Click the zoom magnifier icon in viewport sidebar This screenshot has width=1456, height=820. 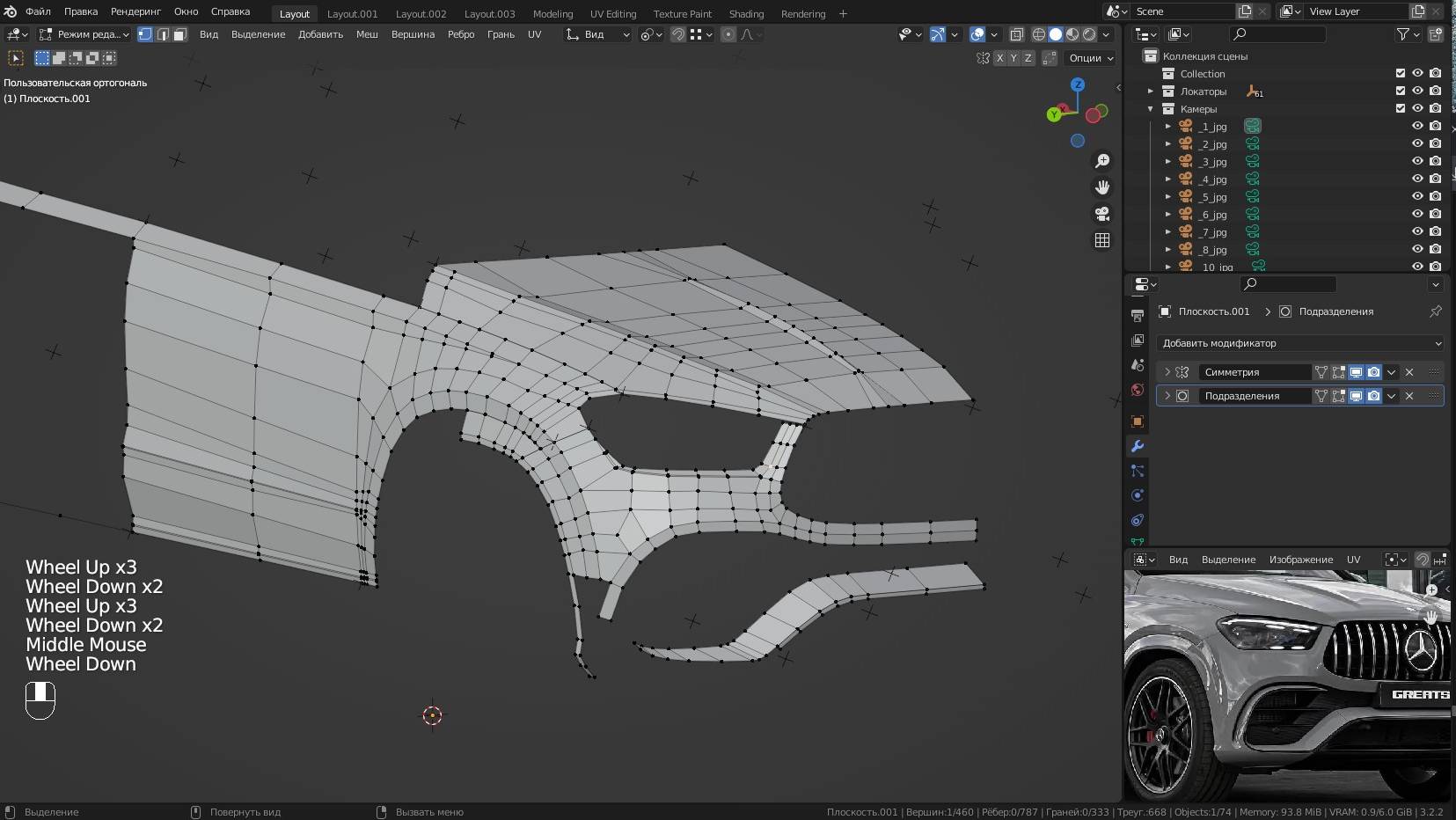click(1102, 161)
